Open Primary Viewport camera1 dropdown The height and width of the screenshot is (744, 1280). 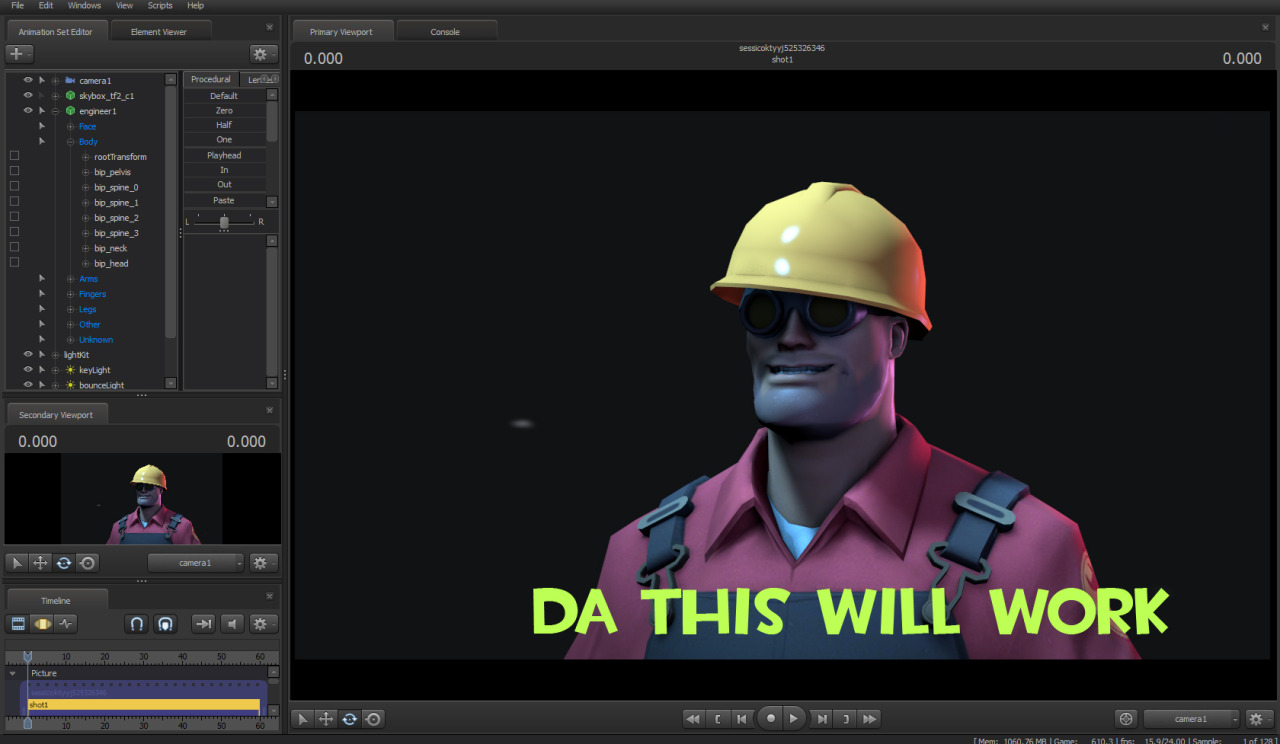coord(1191,718)
